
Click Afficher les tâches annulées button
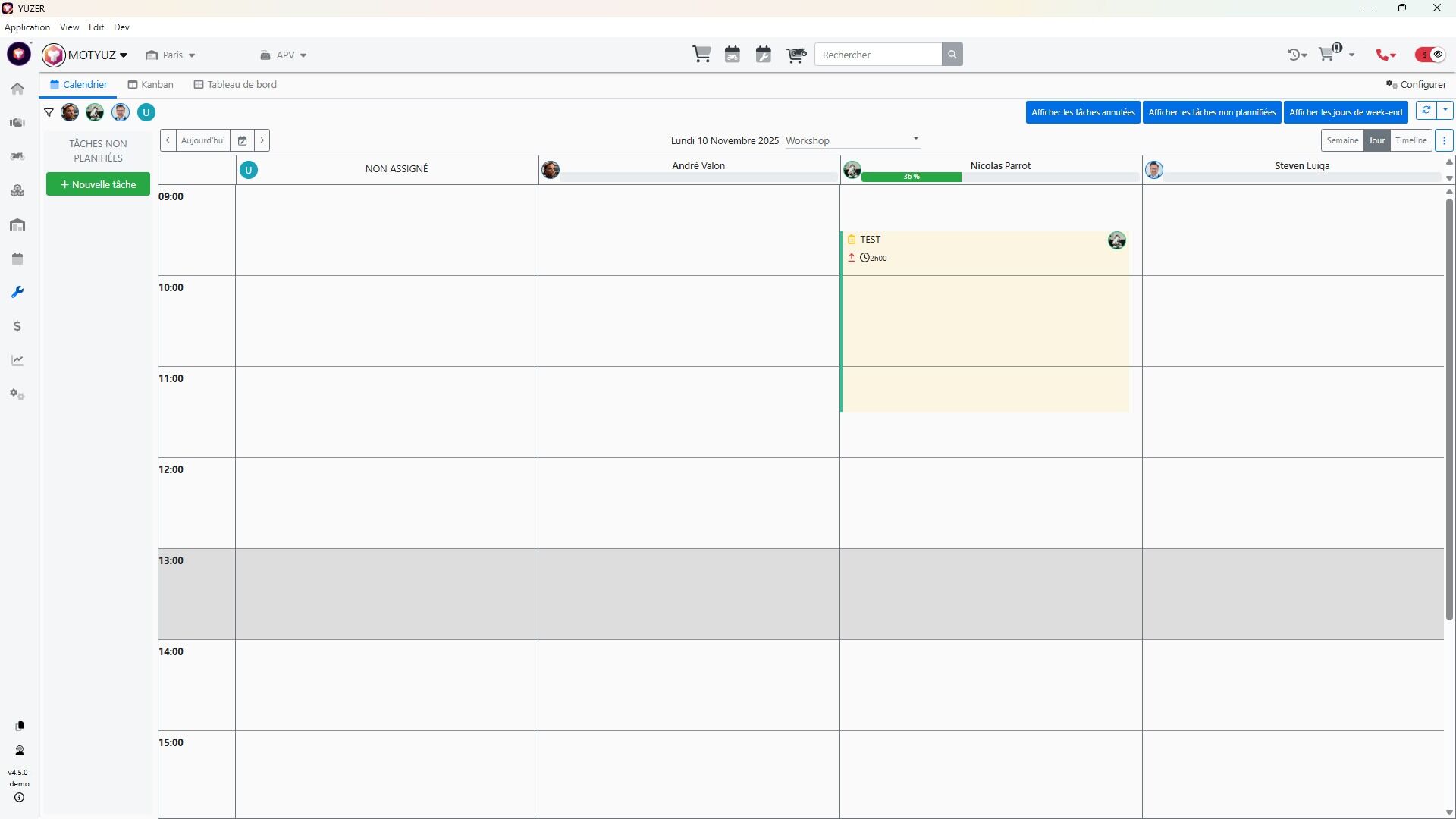(1082, 112)
